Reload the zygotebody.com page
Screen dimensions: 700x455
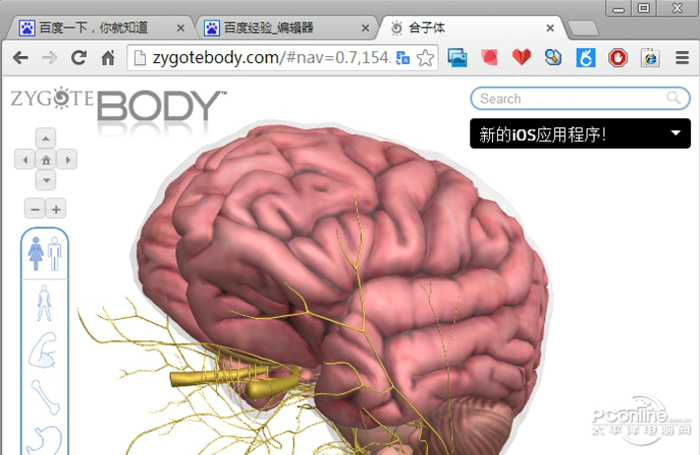coord(79,58)
